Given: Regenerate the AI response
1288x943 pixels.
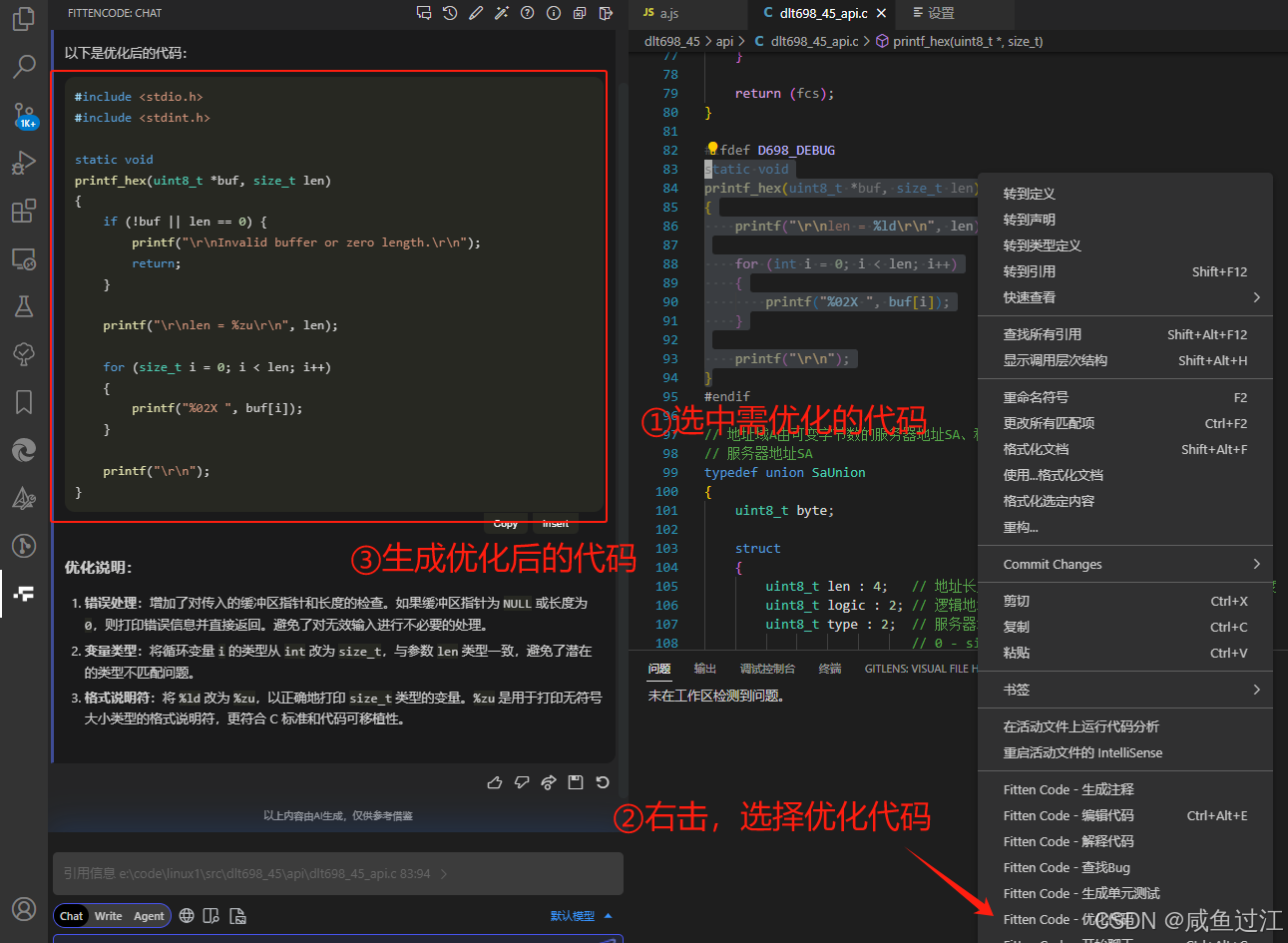Looking at the screenshot, I should (x=603, y=782).
